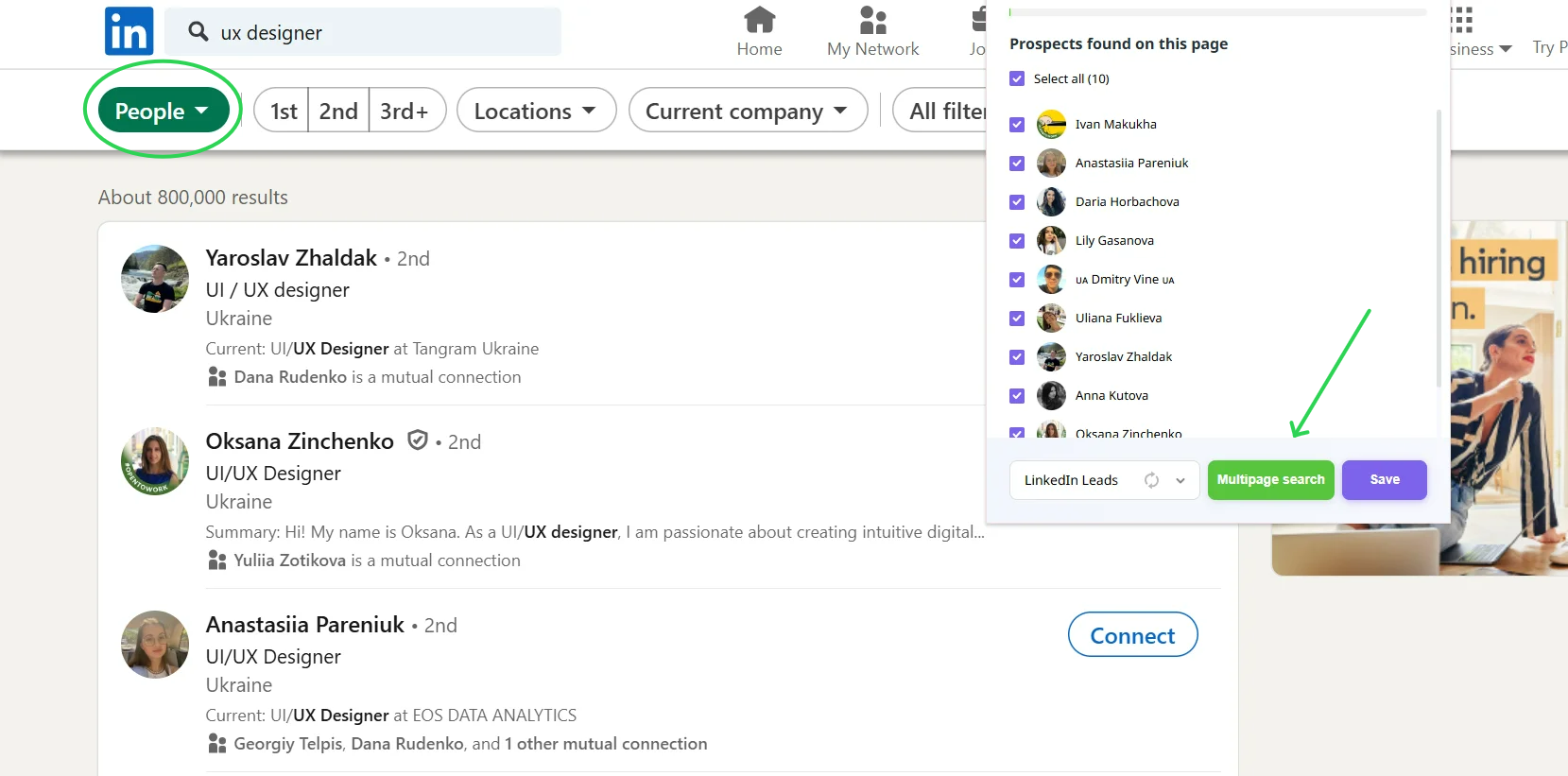Click the mutual connection icon under Dana Rudenko

[x=216, y=377]
